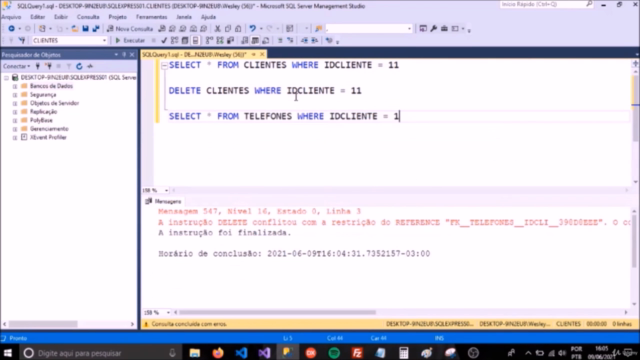Click the Object Explorer refresh icon

(x=79, y=66)
